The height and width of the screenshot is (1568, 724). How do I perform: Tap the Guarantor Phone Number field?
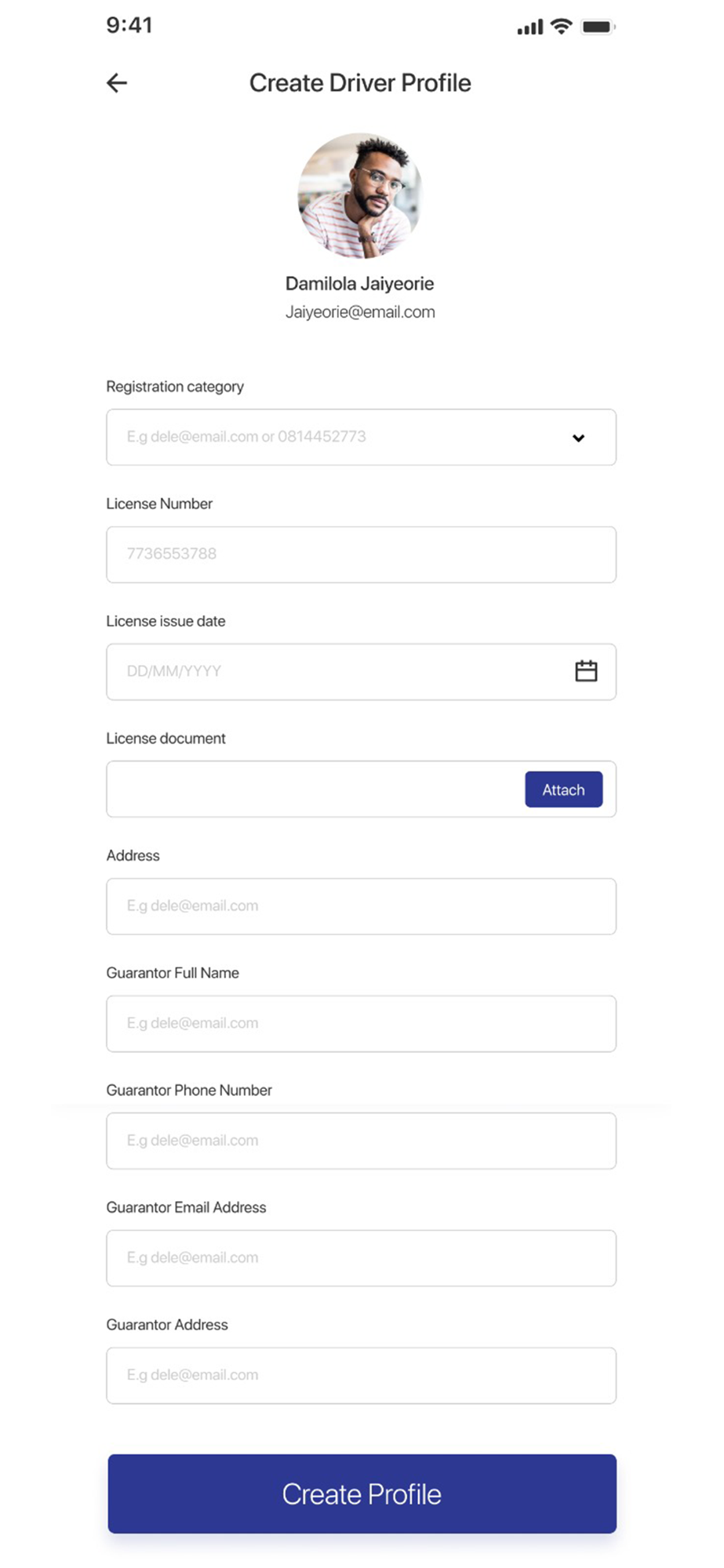pyautogui.click(x=361, y=1141)
